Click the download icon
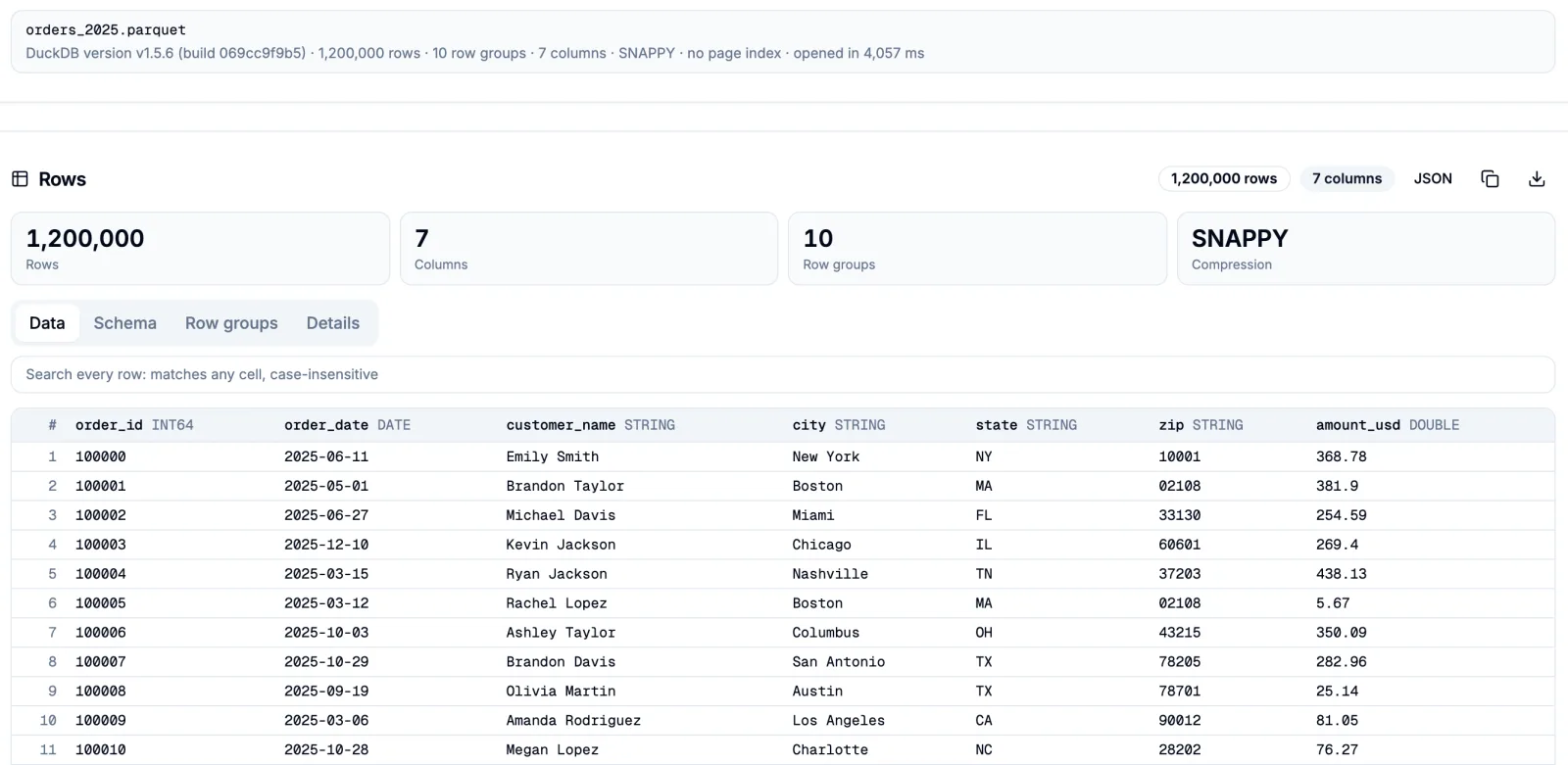This screenshot has width=1568, height=765. tap(1537, 178)
